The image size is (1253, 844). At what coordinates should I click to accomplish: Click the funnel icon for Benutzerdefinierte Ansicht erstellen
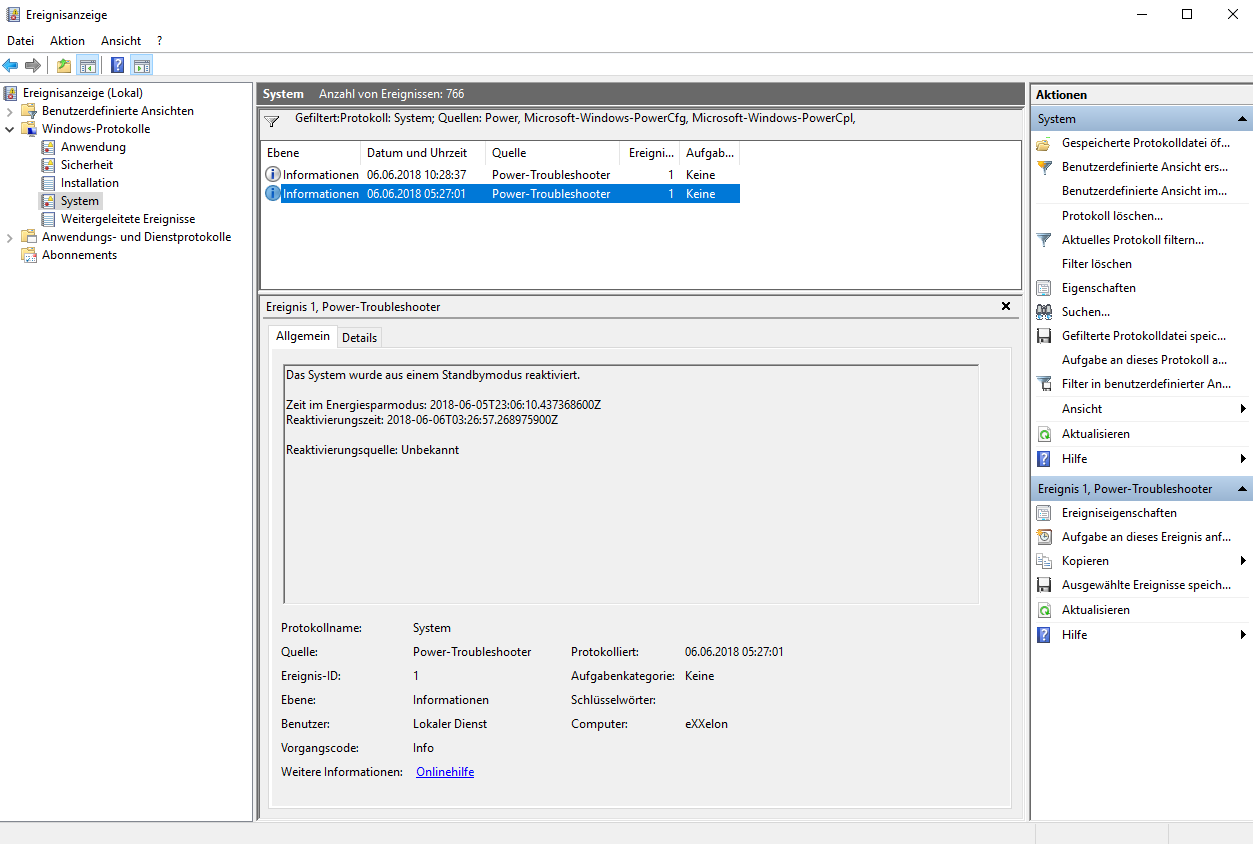click(1044, 167)
